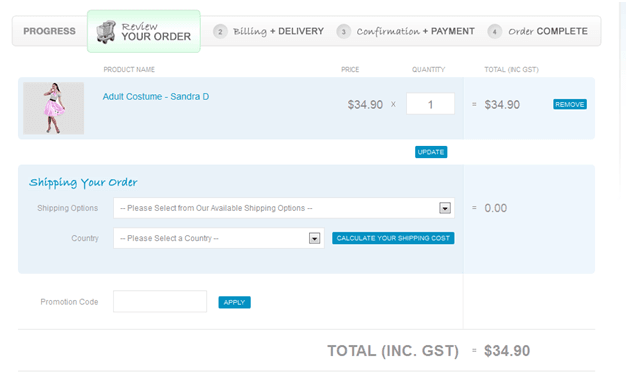The width and height of the screenshot is (628, 376).
Task: Click the pink dress costume thumbnail
Action: [x=54, y=108]
